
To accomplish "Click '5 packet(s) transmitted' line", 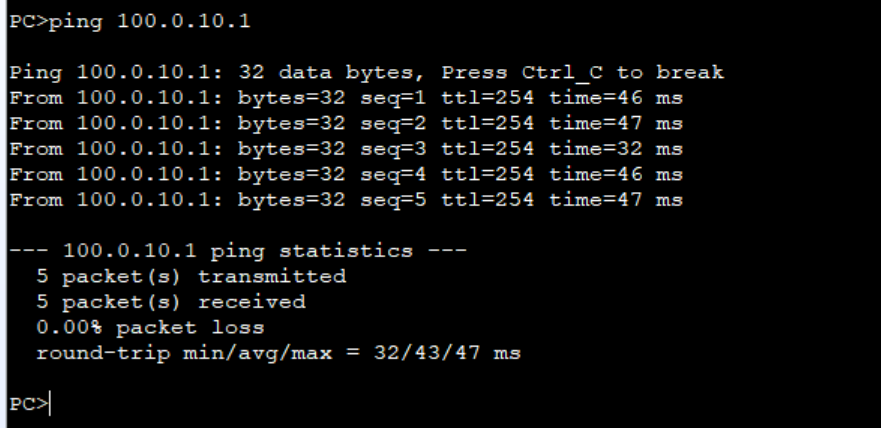I will pyautogui.click(x=191, y=277).
